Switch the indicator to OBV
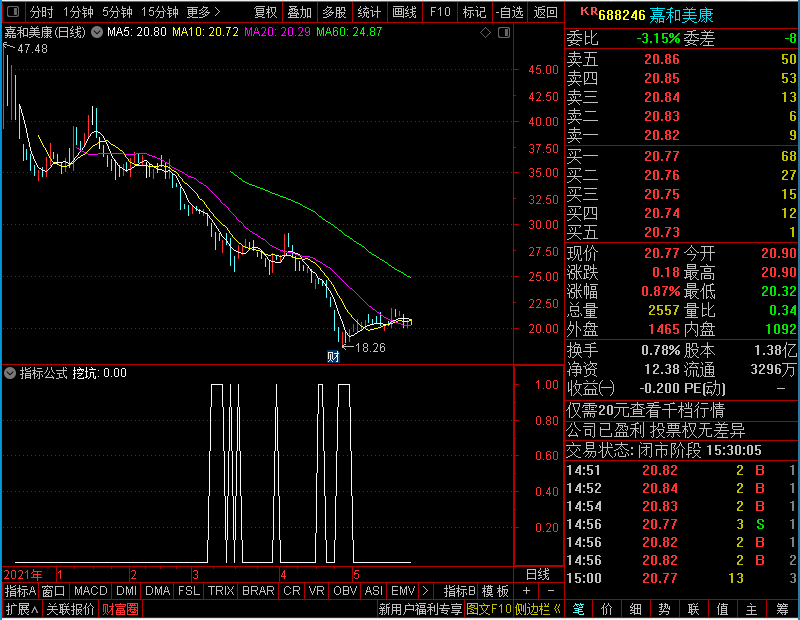The width and height of the screenshot is (800, 620). (x=344, y=591)
